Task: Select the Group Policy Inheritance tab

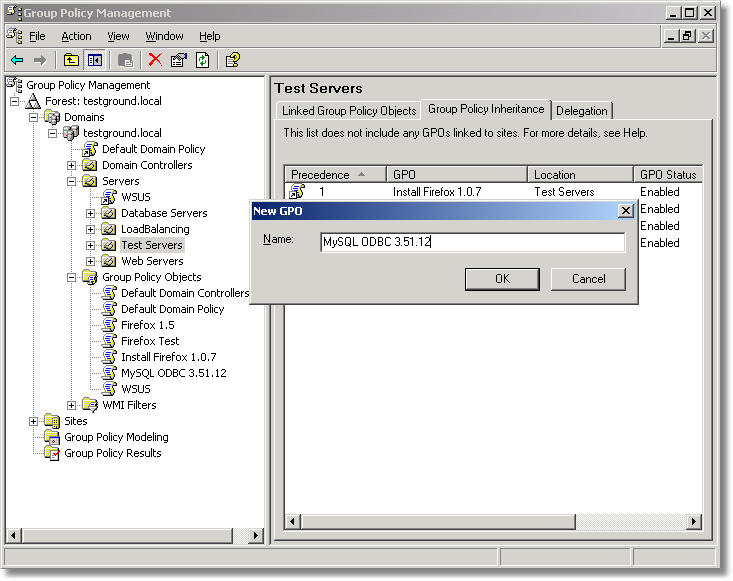Action: (486, 109)
